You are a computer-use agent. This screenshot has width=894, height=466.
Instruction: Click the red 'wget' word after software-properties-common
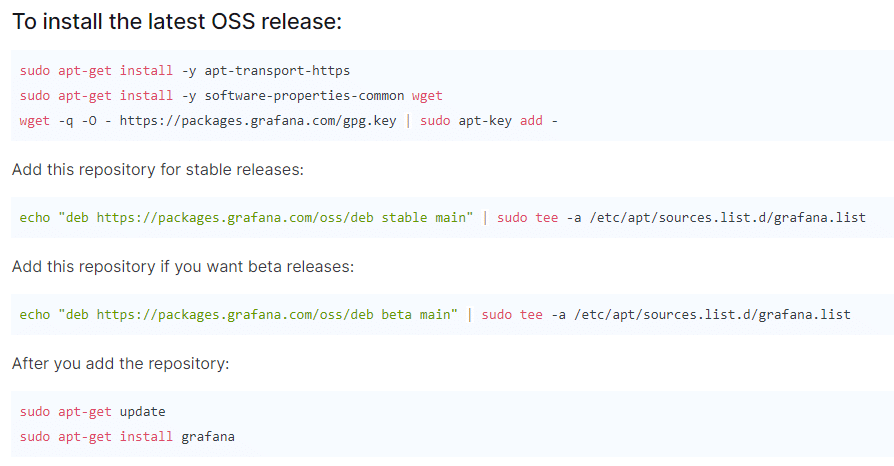click(427, 96)
